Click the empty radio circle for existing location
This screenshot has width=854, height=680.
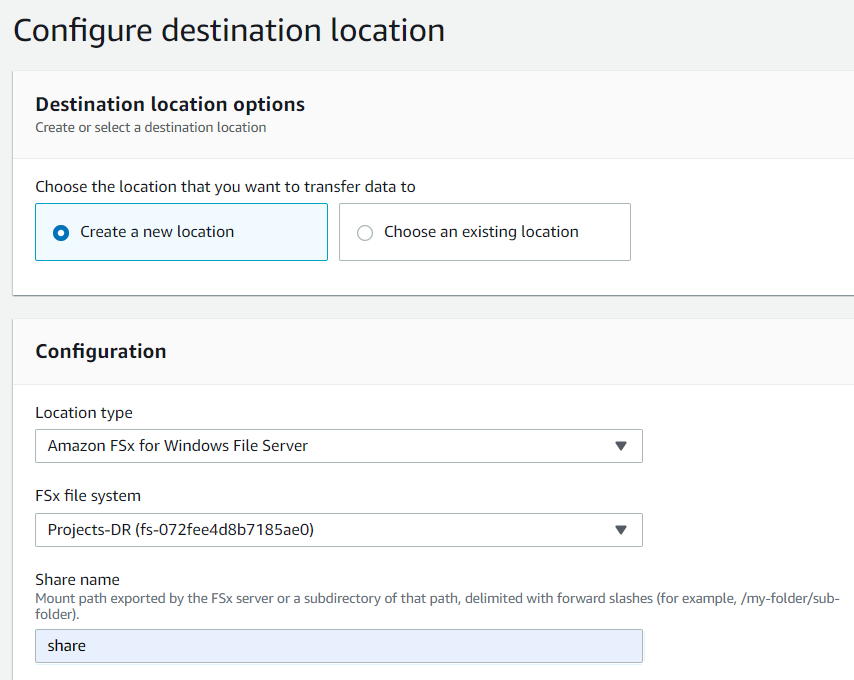[364, 231]
